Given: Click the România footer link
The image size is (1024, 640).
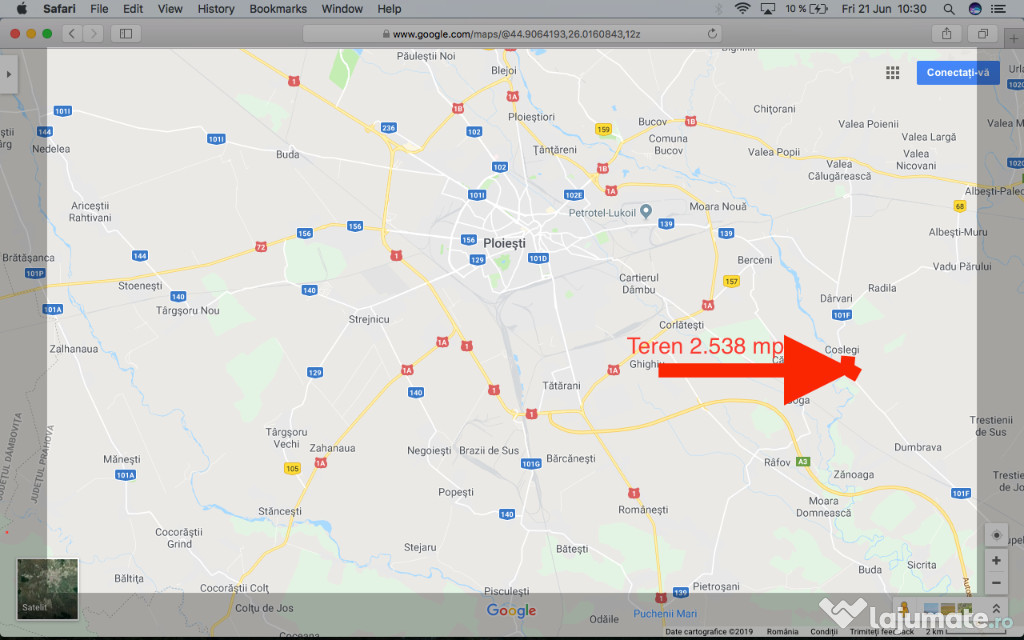Looking at the screenshot, I should click(x=782, y=632).
